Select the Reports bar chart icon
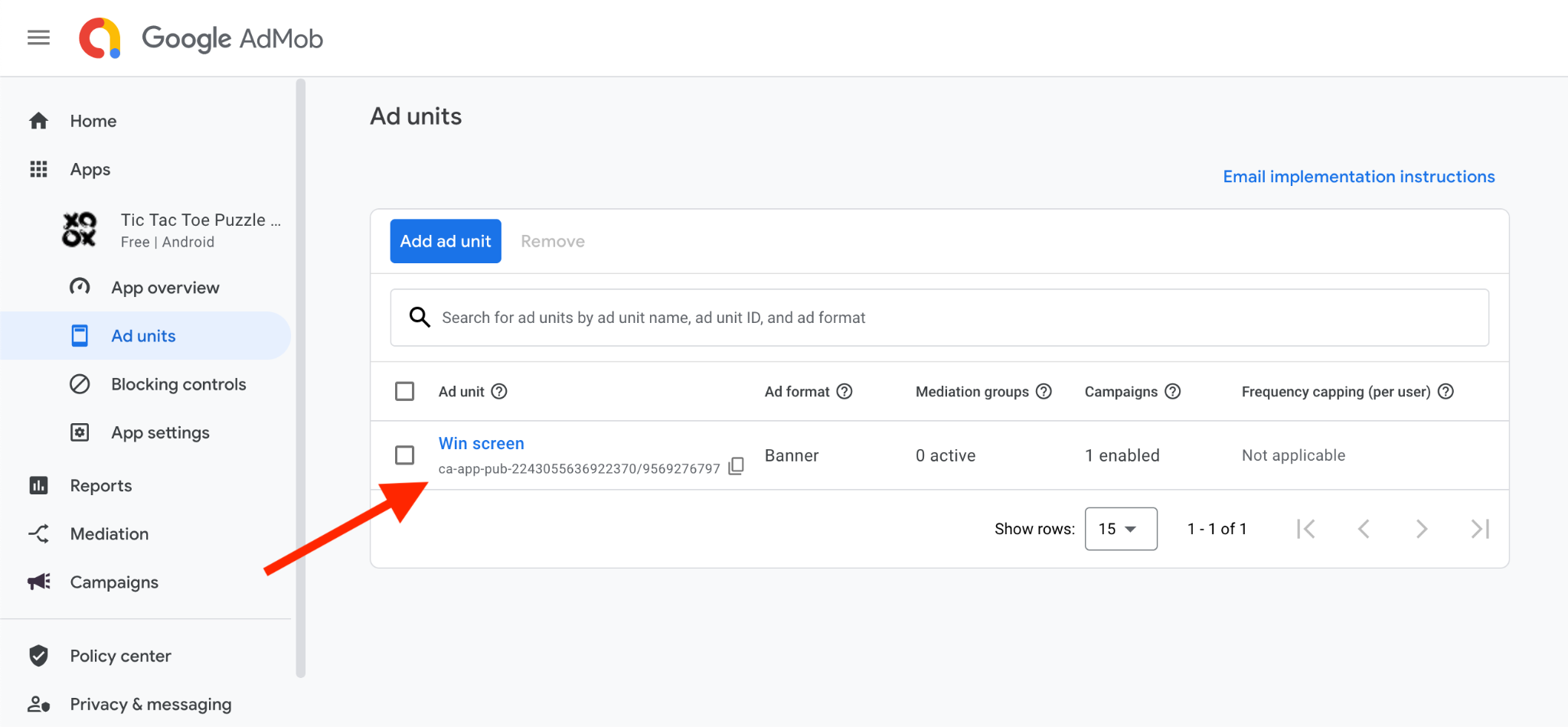The width and height of the screenshot is (1568, 727). tap(38, 485)
